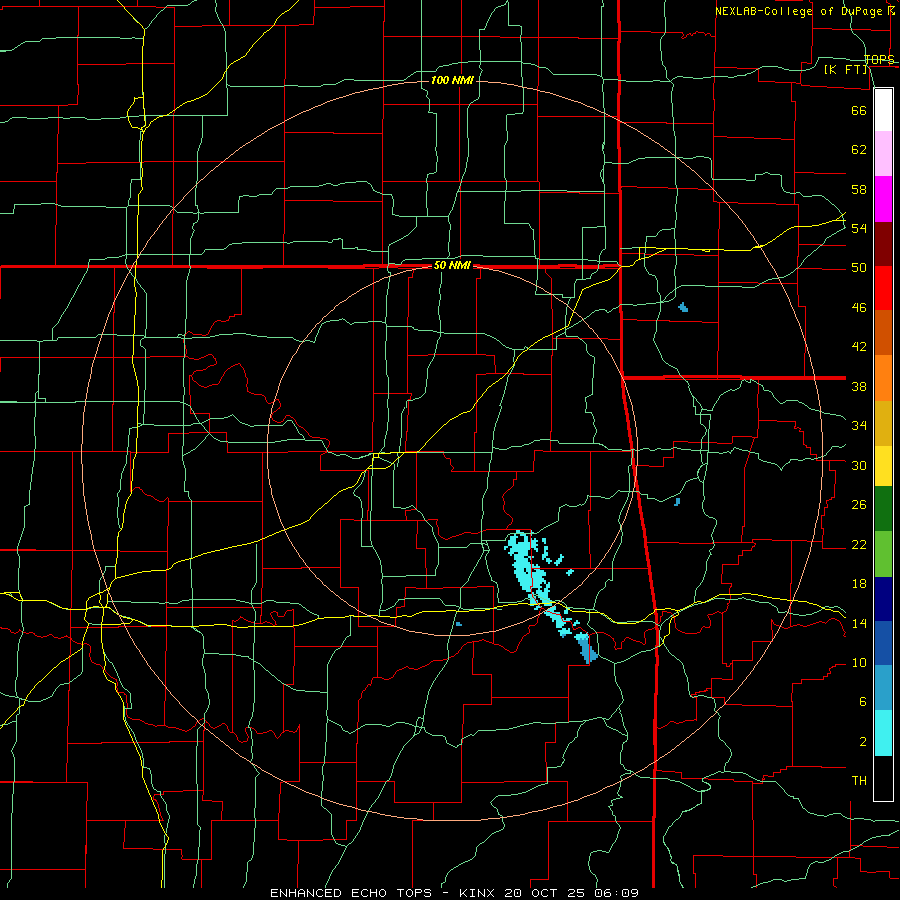
Task: Click the small blue echo in northeast county
Action: (683, 307)
